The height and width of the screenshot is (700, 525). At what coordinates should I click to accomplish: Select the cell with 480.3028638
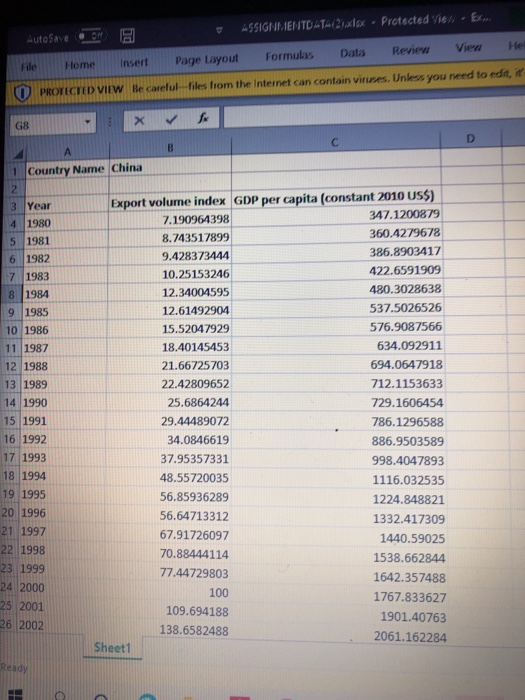(336, 289)
